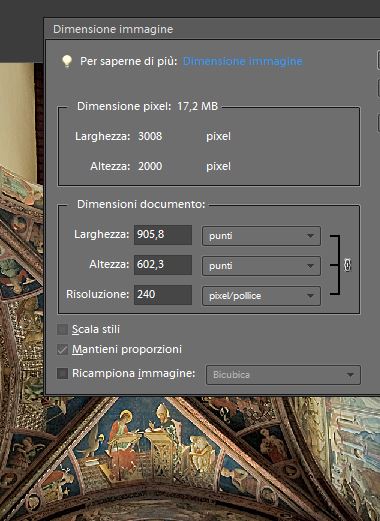Open the Dimensione immagine help link
The width and height of the screenshot is (380, 521).
point(242,61)
